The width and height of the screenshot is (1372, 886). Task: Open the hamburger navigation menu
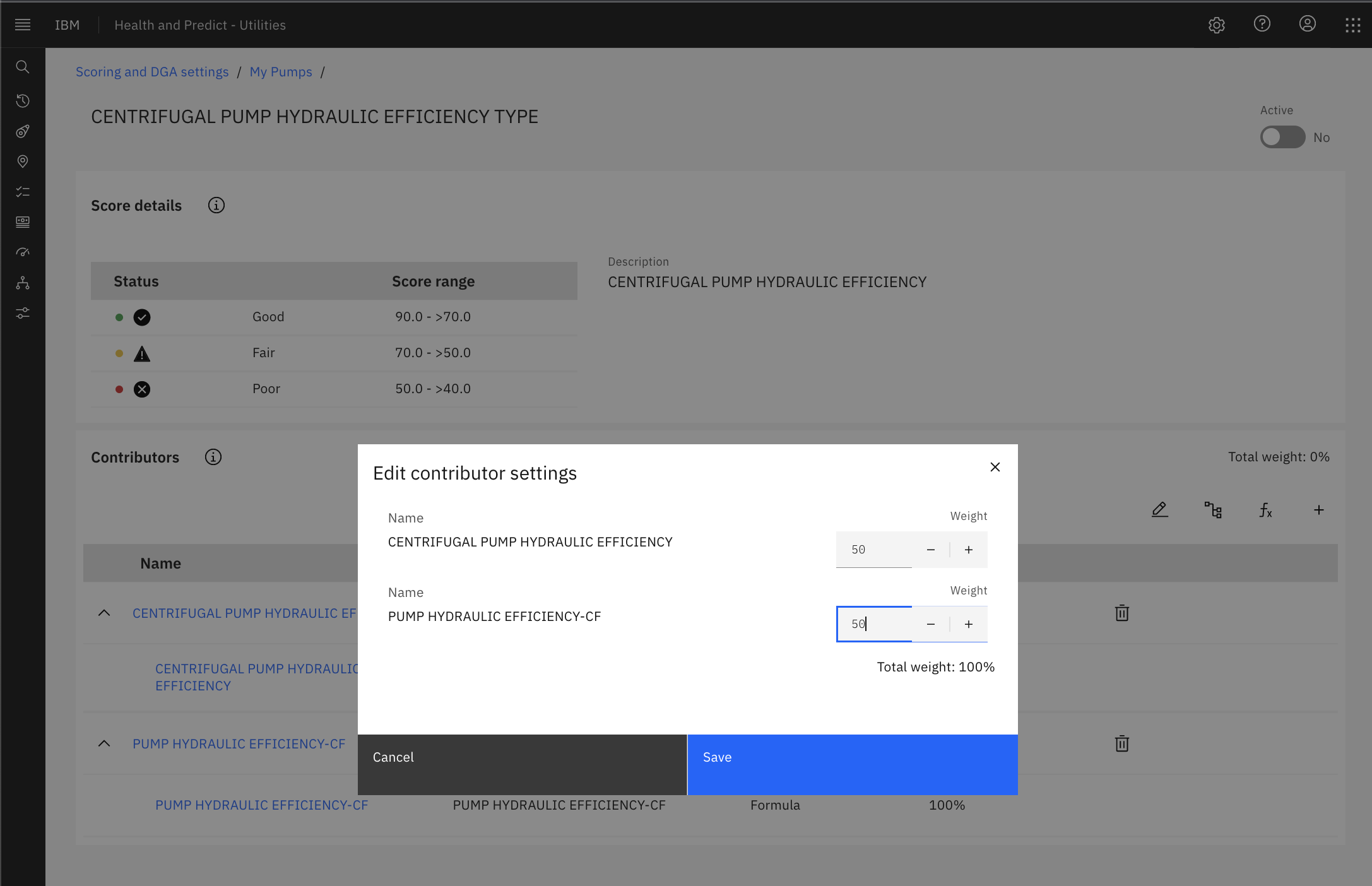[x=23, y=25]
